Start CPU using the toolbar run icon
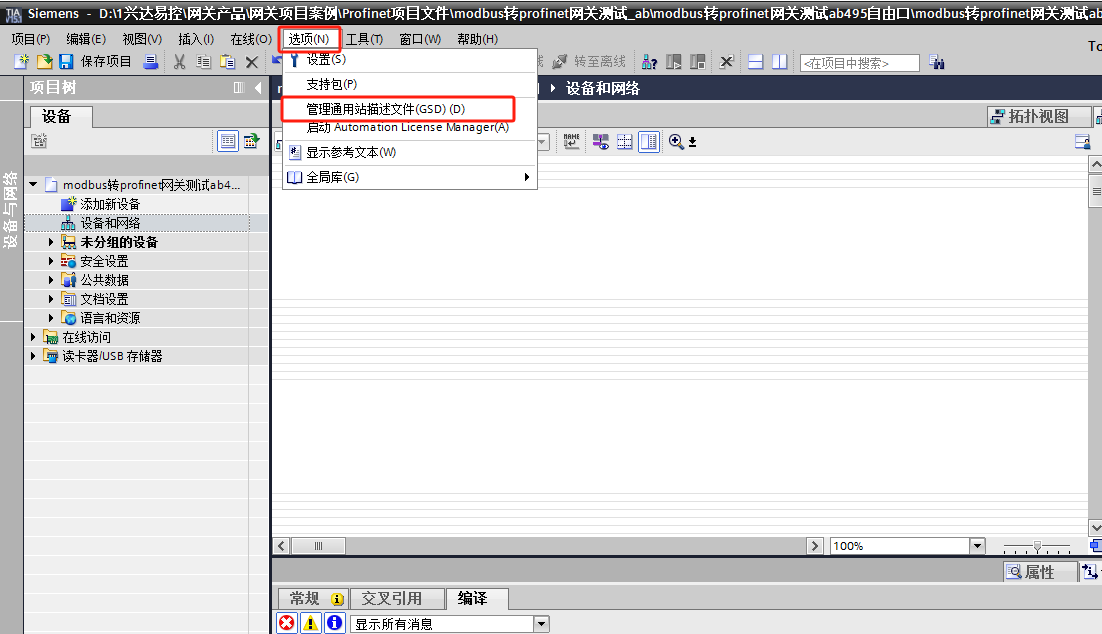 click(673, 62)
